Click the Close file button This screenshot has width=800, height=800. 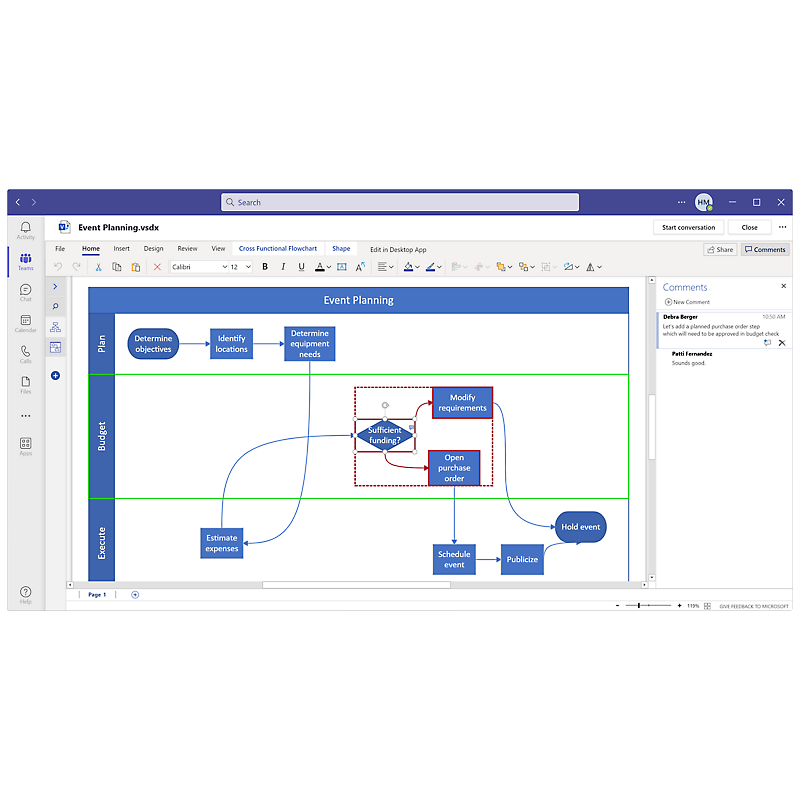749,227
